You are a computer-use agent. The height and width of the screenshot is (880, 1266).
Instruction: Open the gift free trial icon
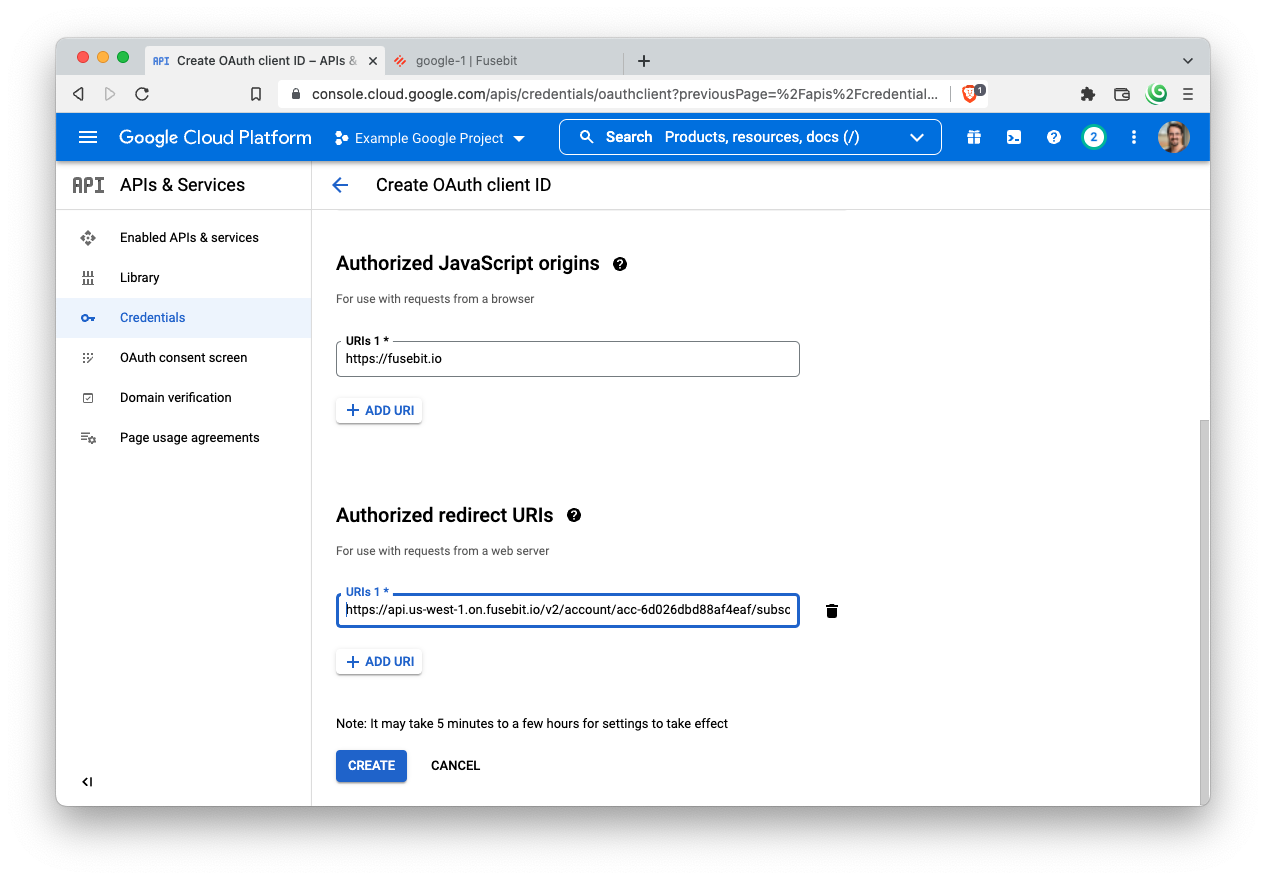click(x=974, y=137)
